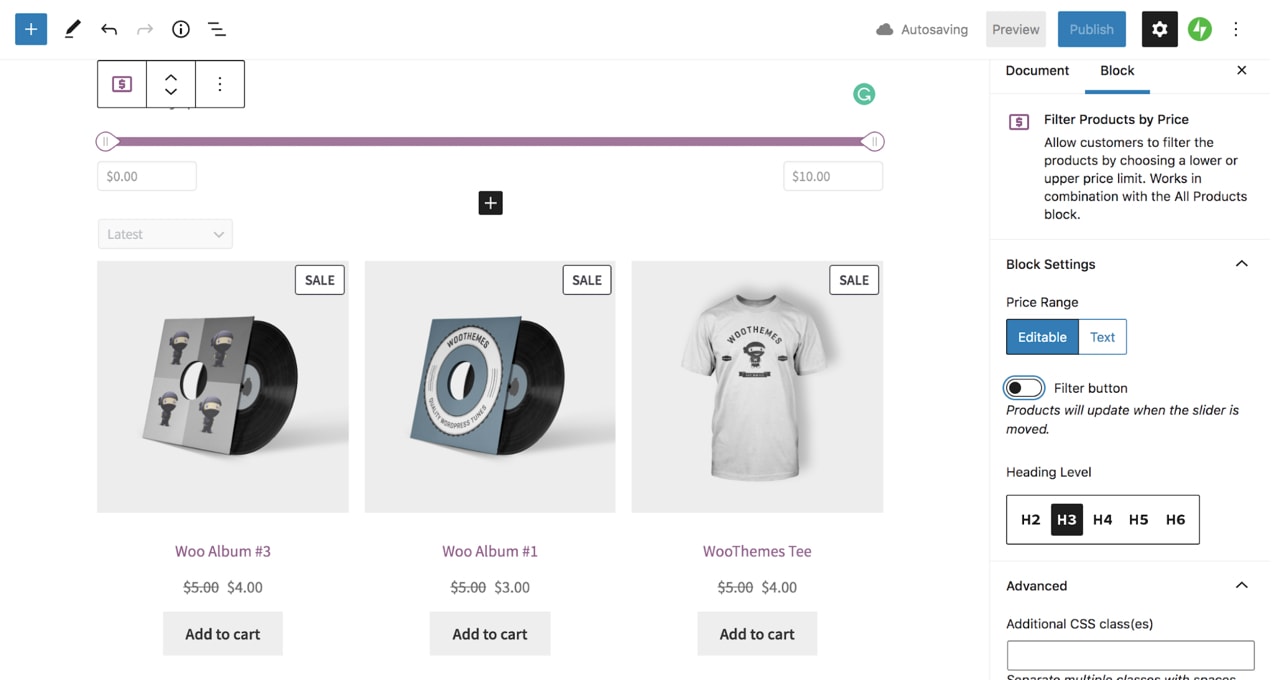Viewport: 1272px width, 680px height.
Task: Select the Edit (pencil) tool
Action: click(71, 29)
